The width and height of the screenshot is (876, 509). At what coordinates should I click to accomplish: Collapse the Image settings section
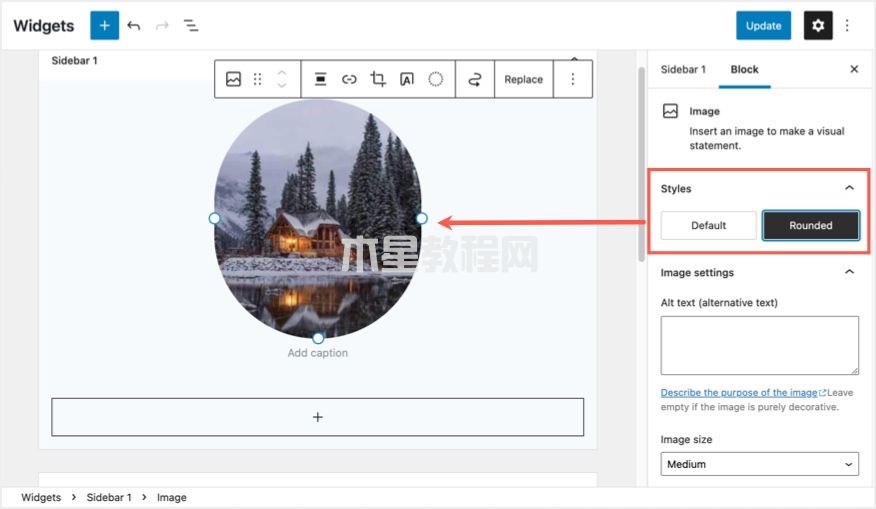click(x=849, y=272)
